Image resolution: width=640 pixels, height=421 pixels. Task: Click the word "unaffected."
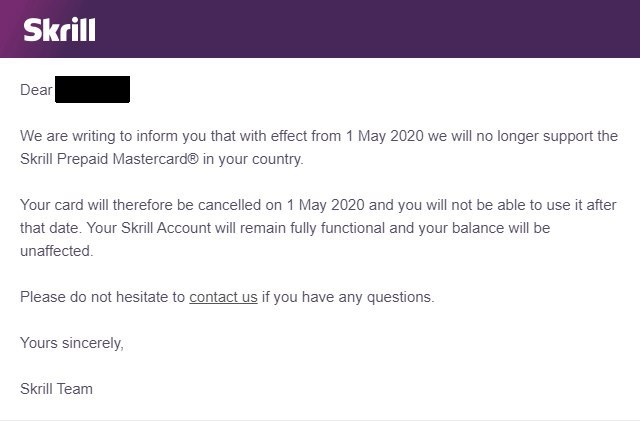click(x=56, y=251)
